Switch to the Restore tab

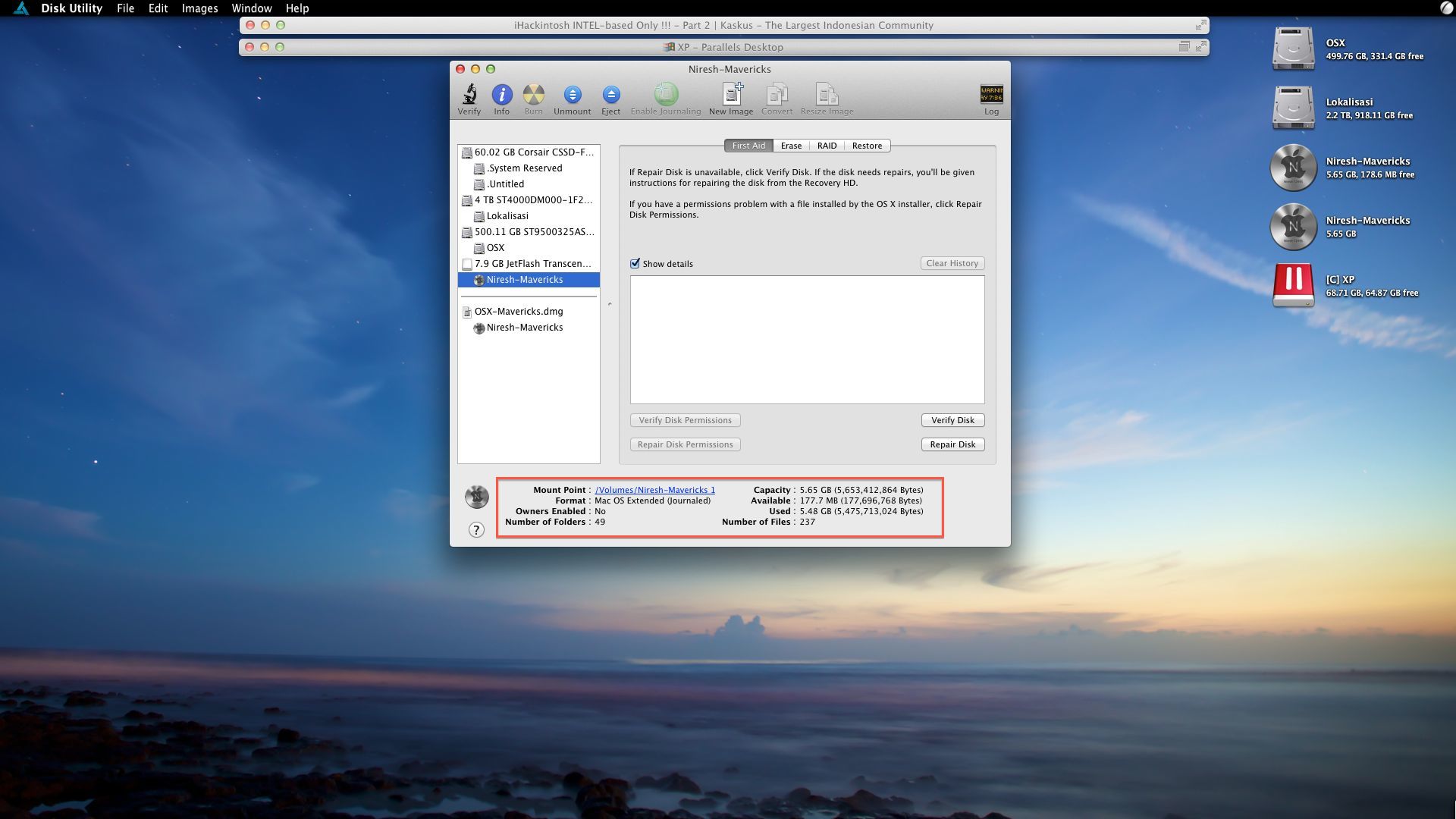[867, 146]
